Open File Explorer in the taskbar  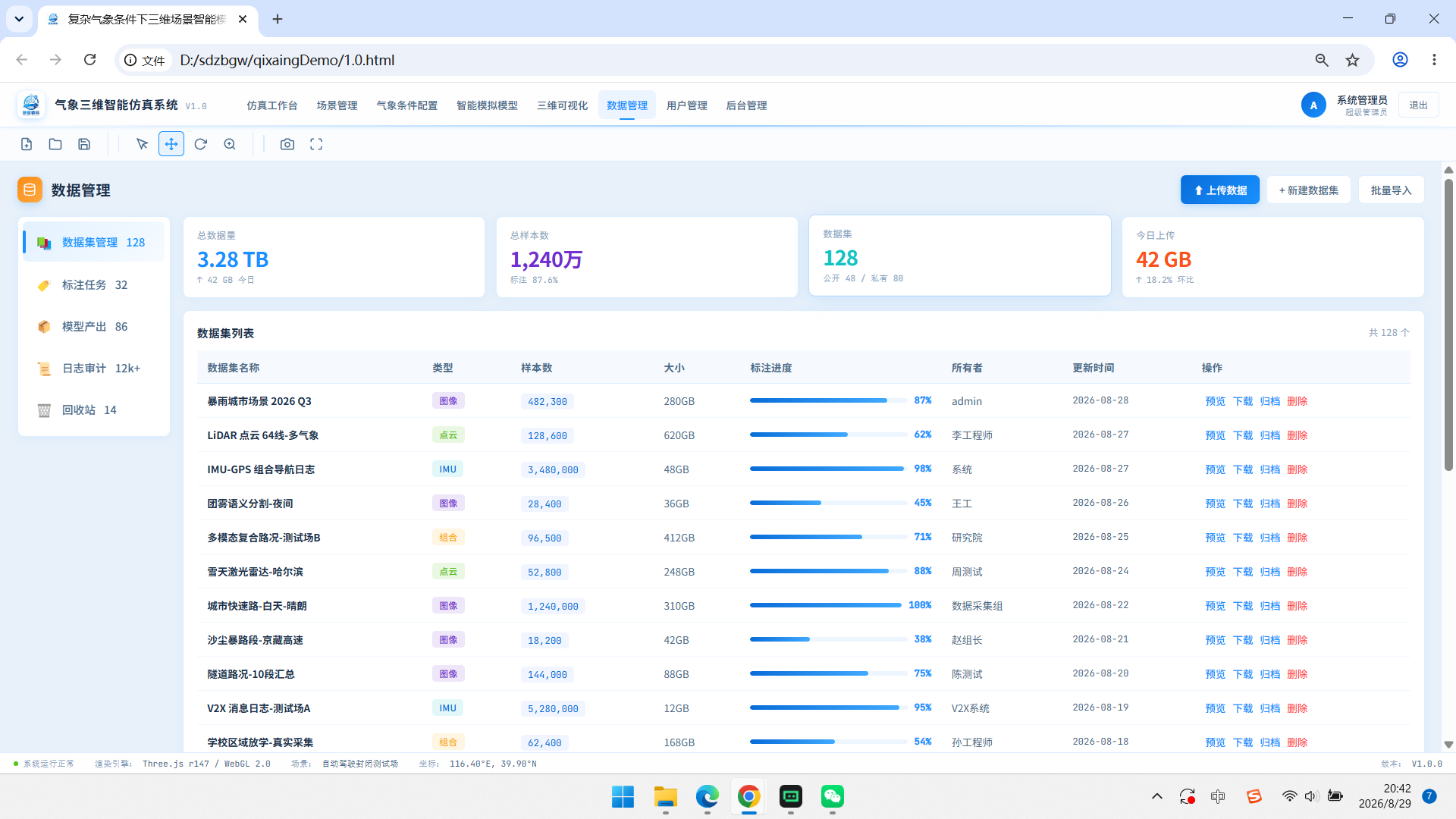tap(665, 796)
